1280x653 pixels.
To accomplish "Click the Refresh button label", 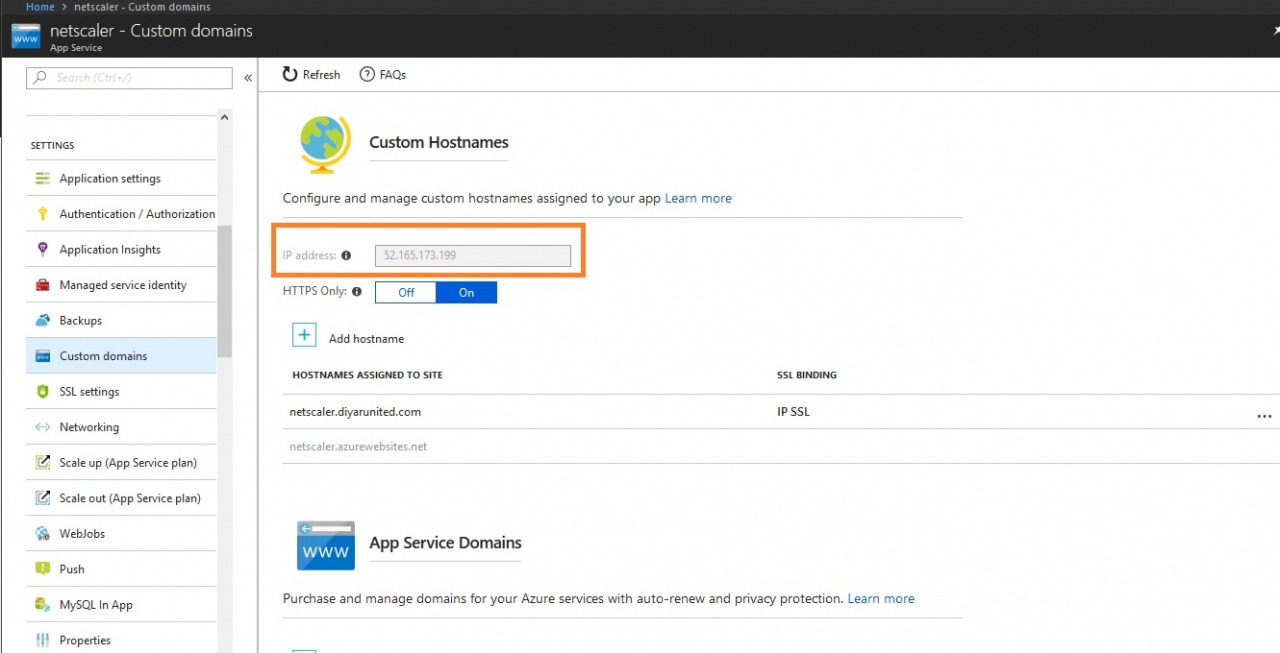I will point(321,75).
